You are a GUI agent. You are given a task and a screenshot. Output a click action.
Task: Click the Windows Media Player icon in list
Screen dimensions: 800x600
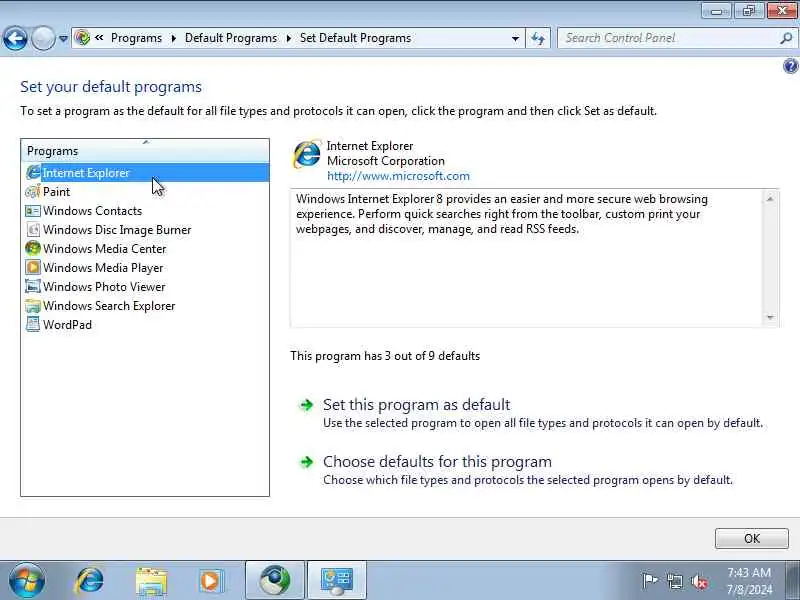[33, 267]
